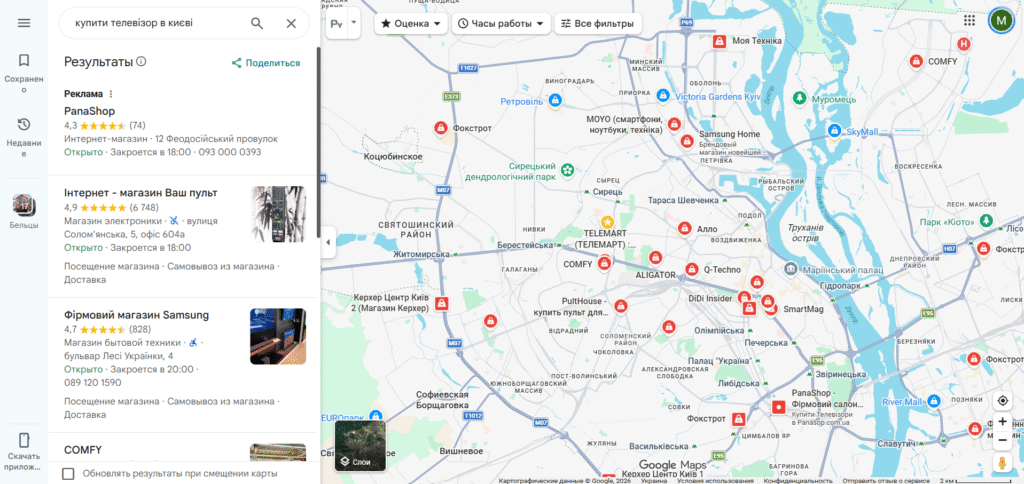Screen dimensions: 1024x484
Task: Click the Samsung Home store pin
Action: click(x=686, y=140)
